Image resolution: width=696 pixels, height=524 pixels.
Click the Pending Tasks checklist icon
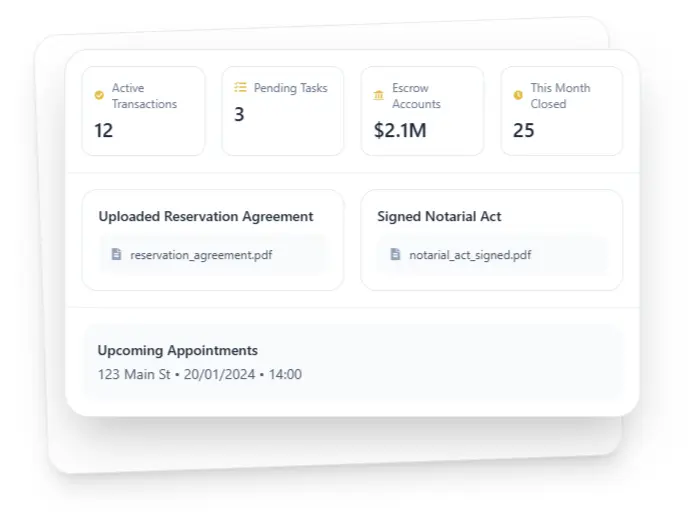point(240,87)
